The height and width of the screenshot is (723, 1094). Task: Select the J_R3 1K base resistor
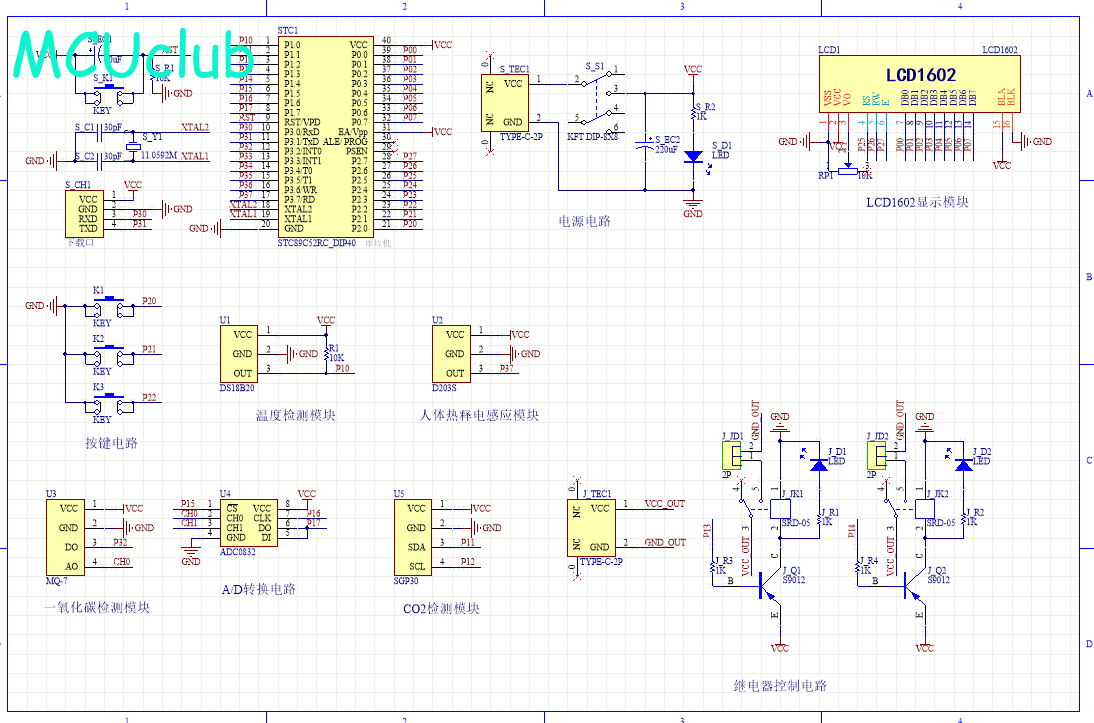713,567
